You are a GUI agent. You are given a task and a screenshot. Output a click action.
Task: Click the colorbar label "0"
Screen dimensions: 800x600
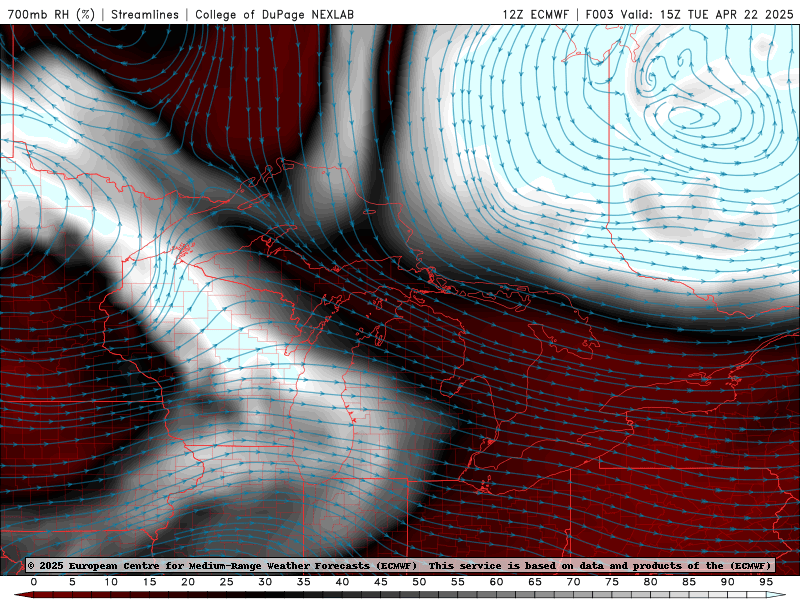[x=34, y=582]
